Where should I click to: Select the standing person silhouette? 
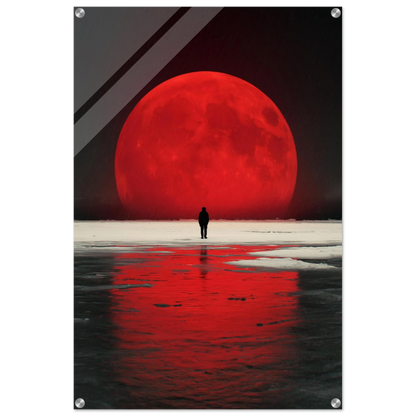click(x=204, y=223)
